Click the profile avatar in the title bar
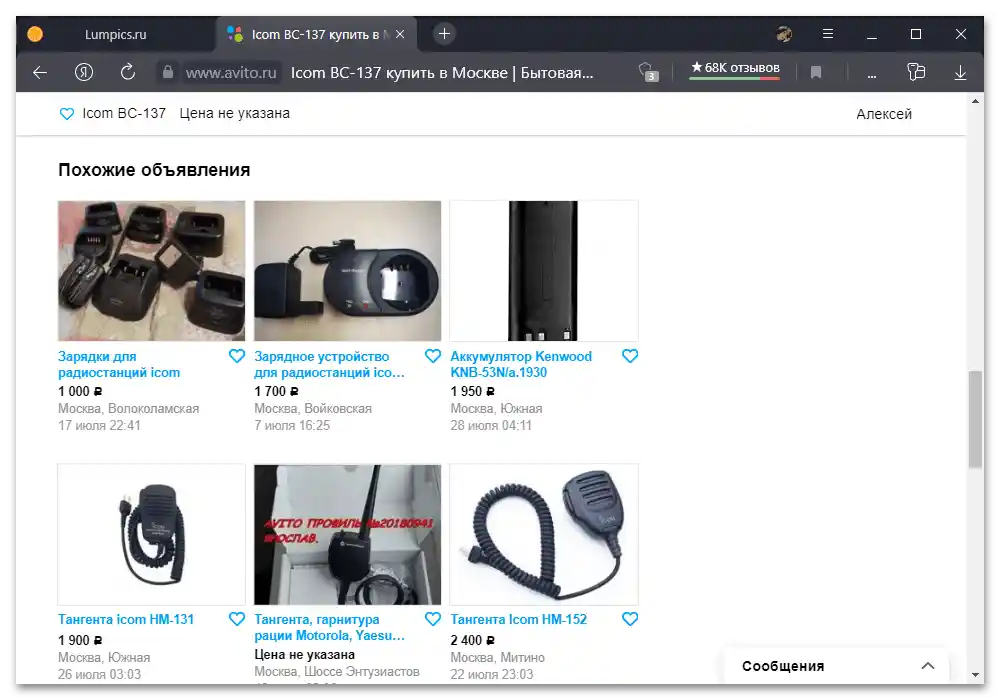The image size is (1000, 700). pyautogui.click(x=784, y=34)
